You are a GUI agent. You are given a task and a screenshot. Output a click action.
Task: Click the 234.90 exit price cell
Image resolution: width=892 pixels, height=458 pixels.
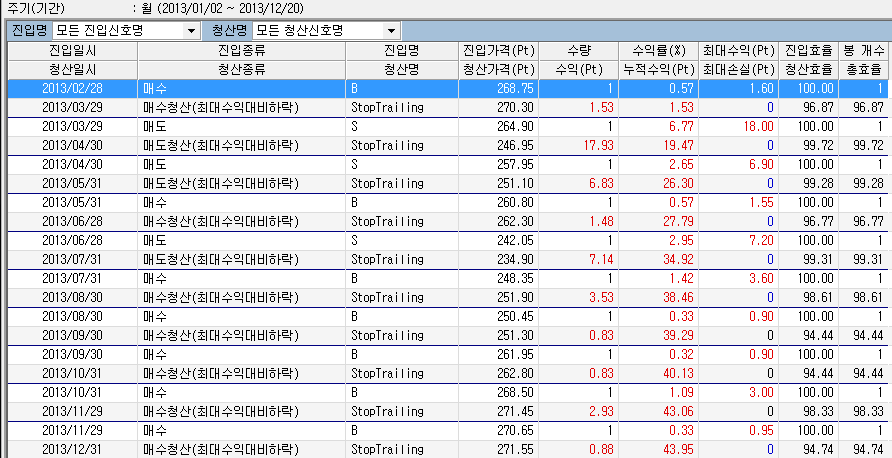click(498, 259)
